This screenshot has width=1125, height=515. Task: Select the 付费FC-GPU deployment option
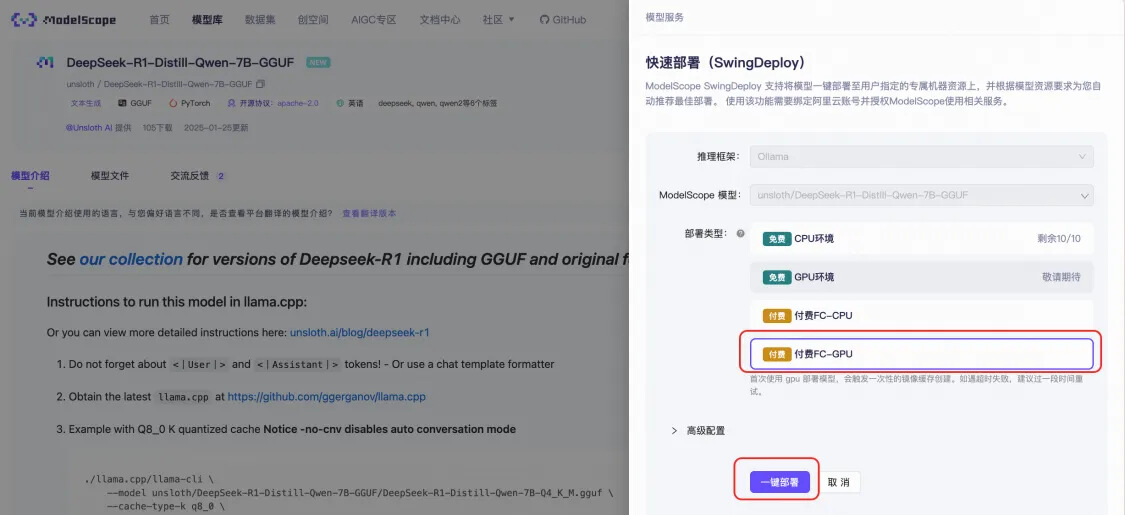pyautogui.click(x=921, y=354)
